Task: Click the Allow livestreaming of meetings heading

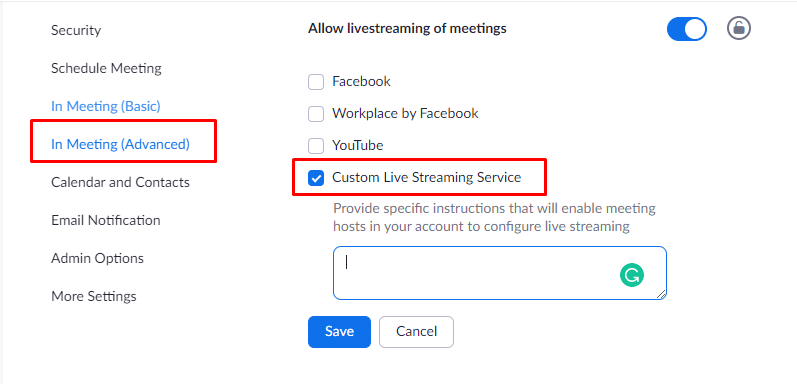Action: (407, 28)
